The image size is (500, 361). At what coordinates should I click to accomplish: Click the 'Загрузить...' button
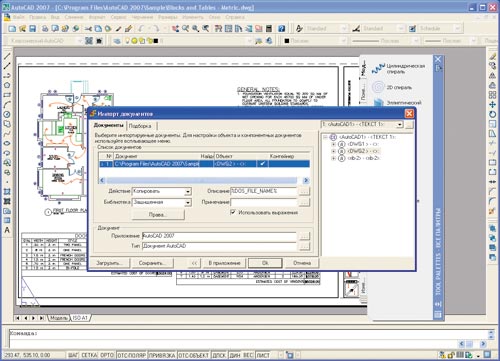tap(109, 263)
